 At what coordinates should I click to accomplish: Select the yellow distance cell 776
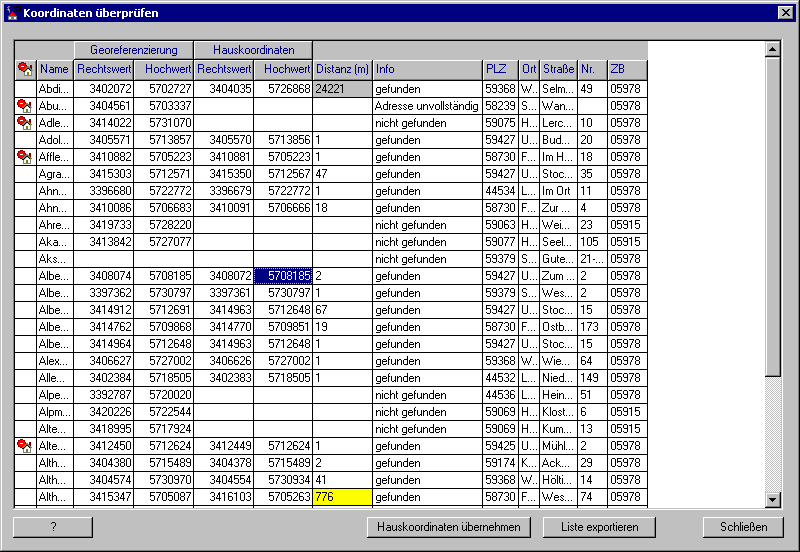[x=342, y=497]
